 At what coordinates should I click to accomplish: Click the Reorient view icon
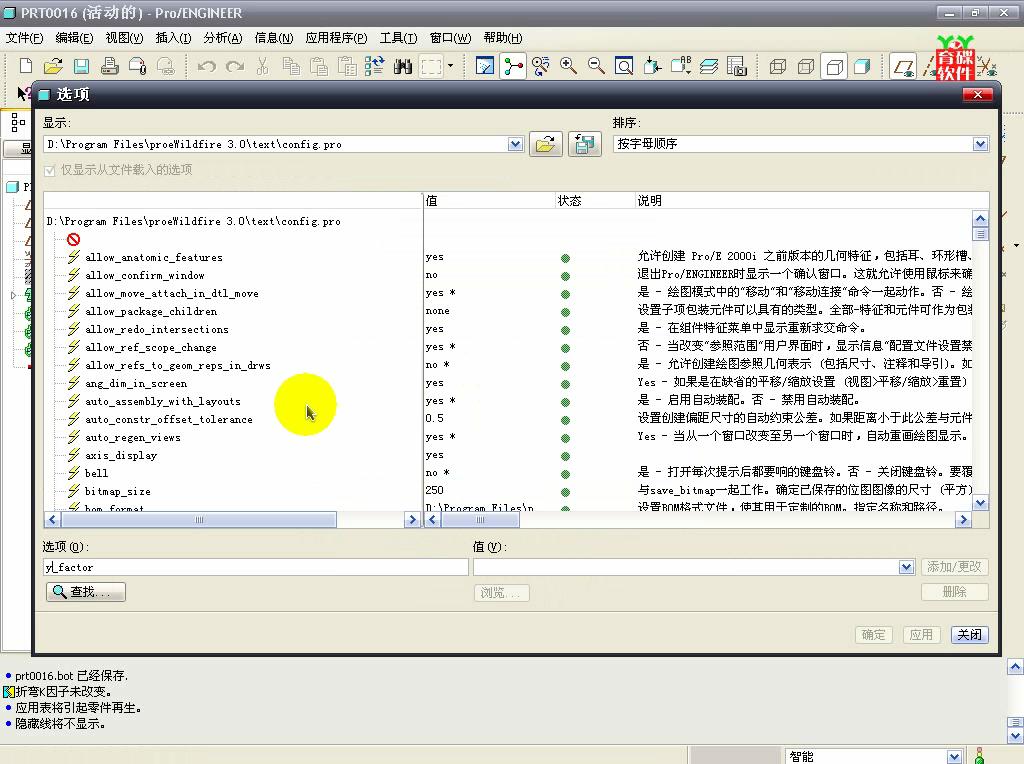point(652,66)
